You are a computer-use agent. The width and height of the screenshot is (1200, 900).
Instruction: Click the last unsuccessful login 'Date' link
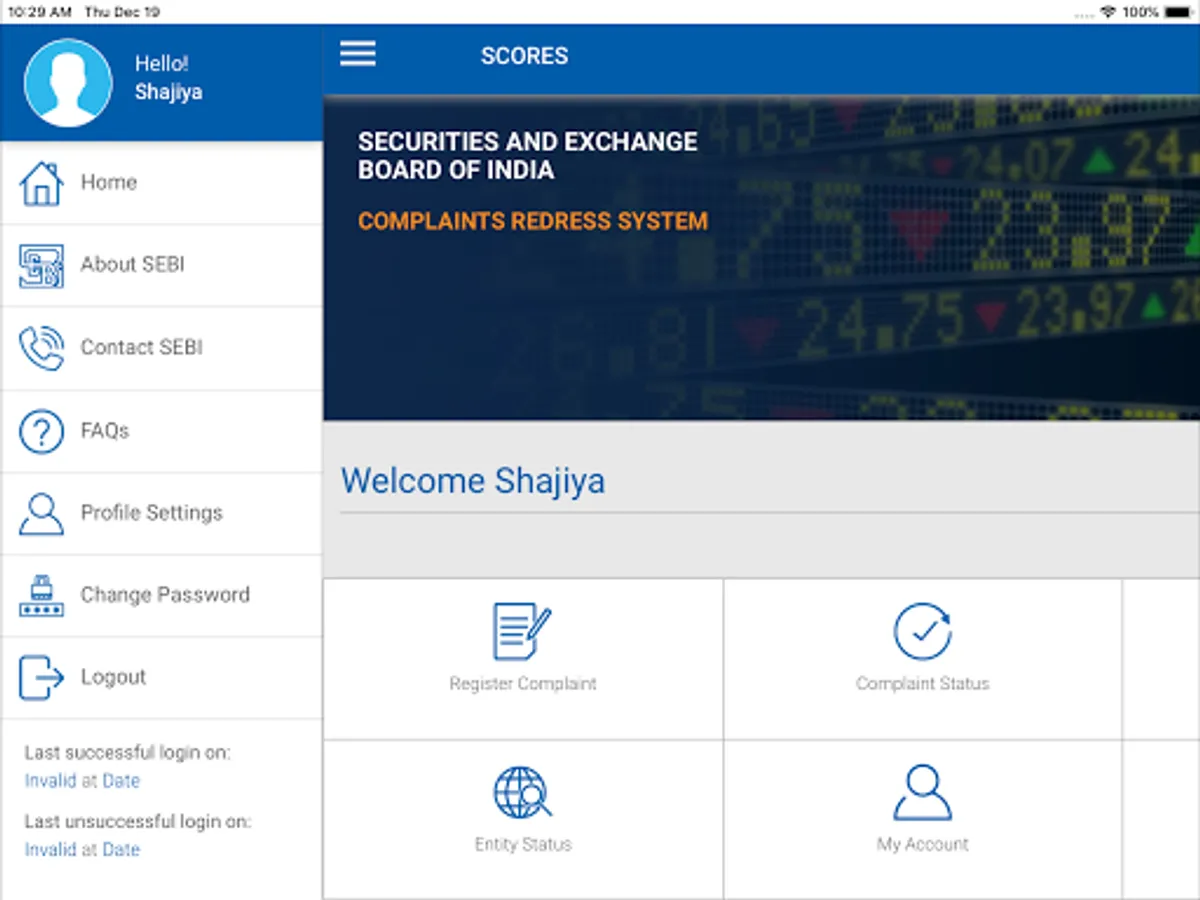121,850
